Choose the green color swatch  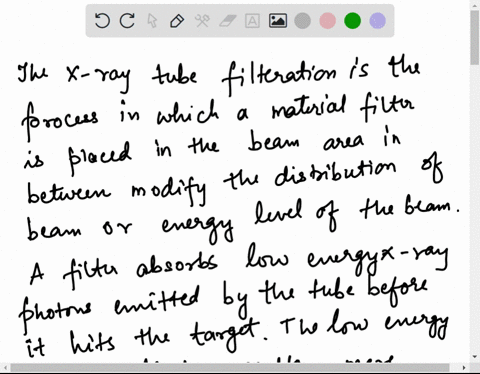click(x=353, y=21)
